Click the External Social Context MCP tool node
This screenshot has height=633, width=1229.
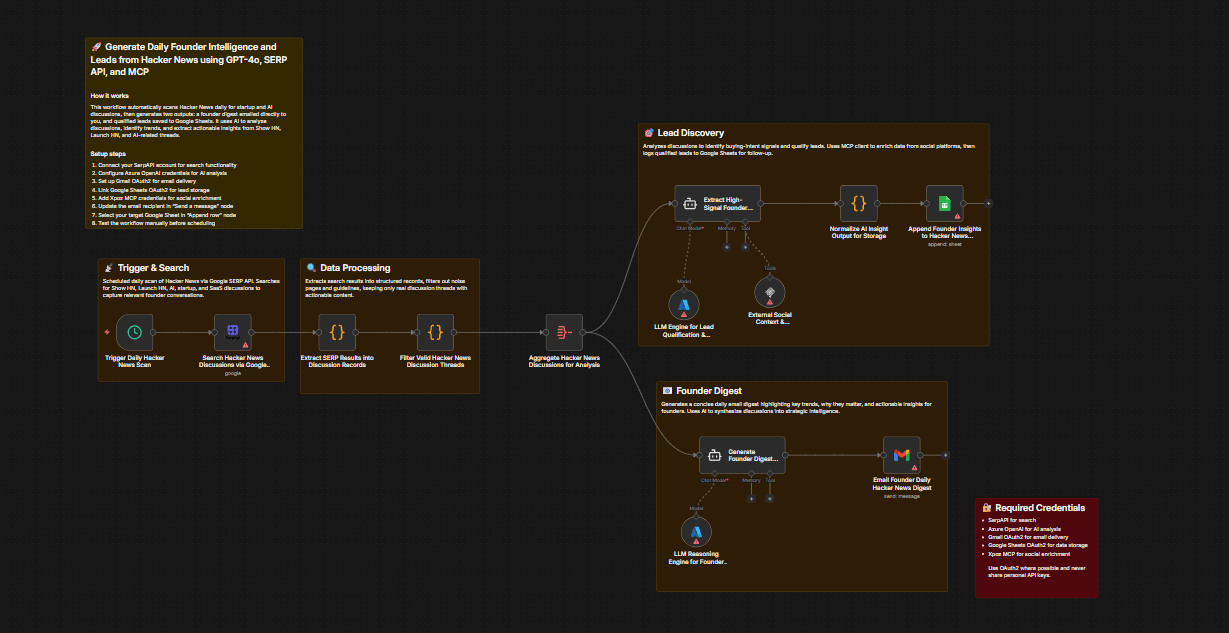click(770, 292)
